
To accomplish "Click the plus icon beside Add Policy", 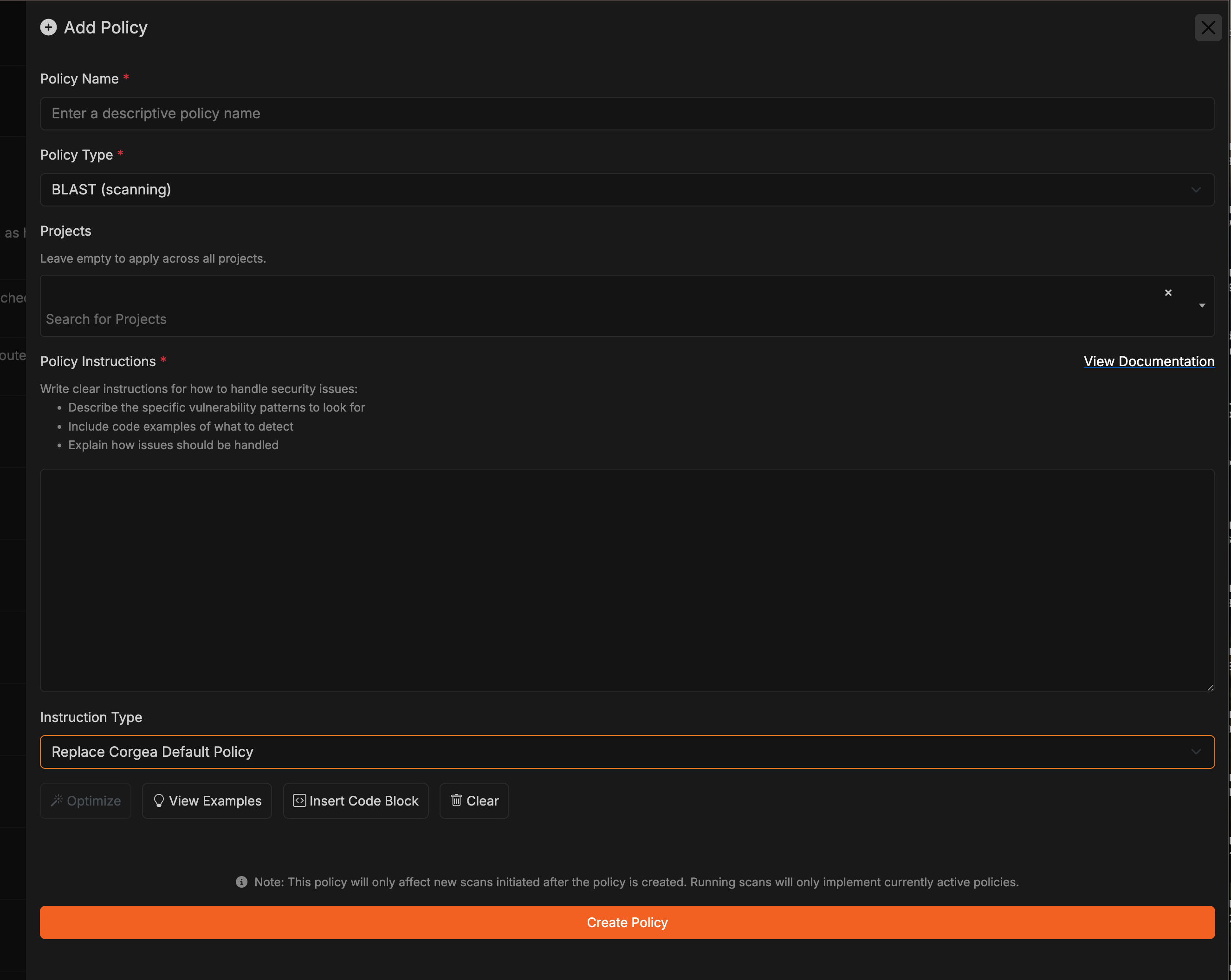I will 49,27.
